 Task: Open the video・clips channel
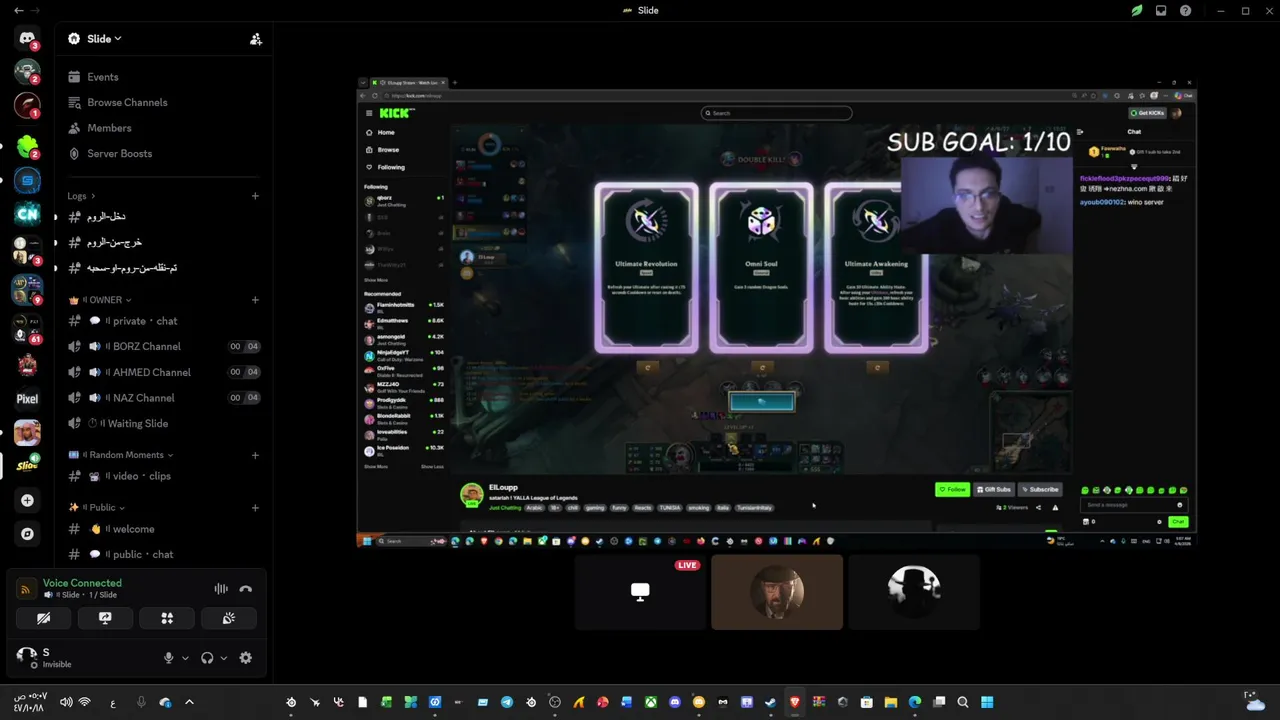point(163,476)
